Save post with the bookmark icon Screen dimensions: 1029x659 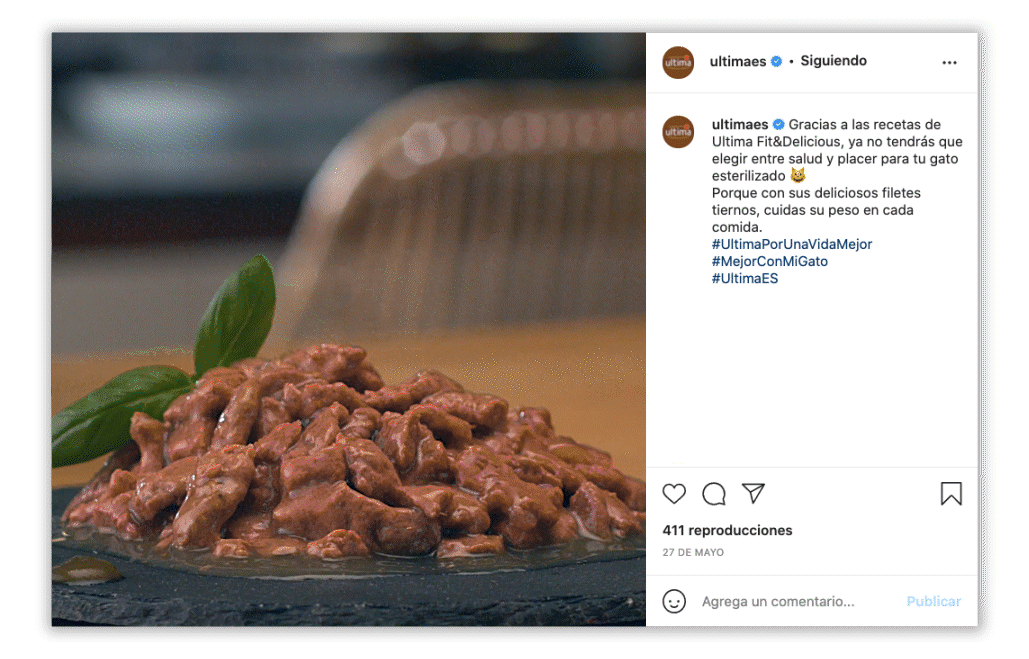(x=951, y=494)
